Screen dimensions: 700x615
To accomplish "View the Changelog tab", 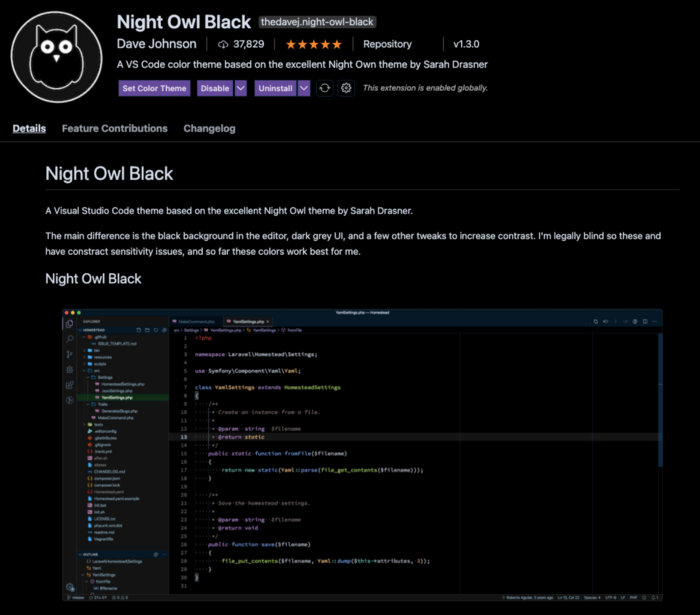I will [x=209, y=129].
